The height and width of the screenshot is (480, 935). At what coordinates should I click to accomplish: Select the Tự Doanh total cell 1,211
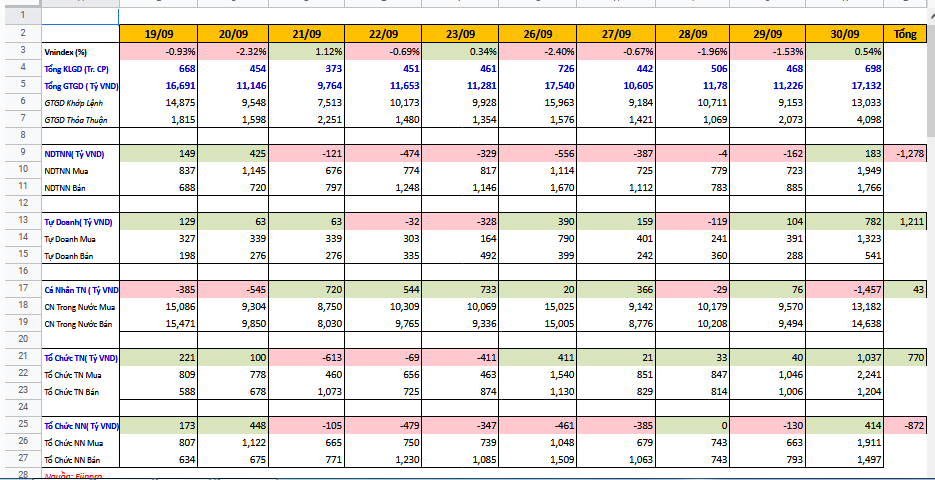pyautogui.click(x=908, y=220)
